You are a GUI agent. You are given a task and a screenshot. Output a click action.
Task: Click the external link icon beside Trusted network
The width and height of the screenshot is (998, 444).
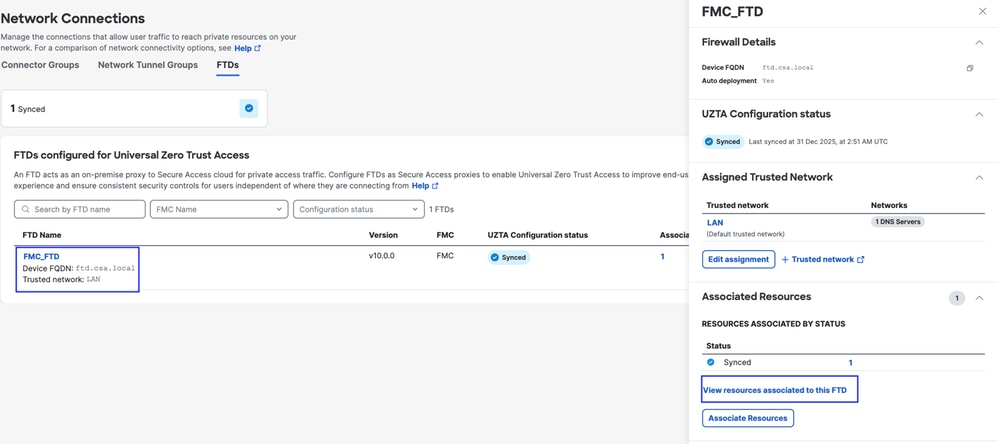pos(861,260)
